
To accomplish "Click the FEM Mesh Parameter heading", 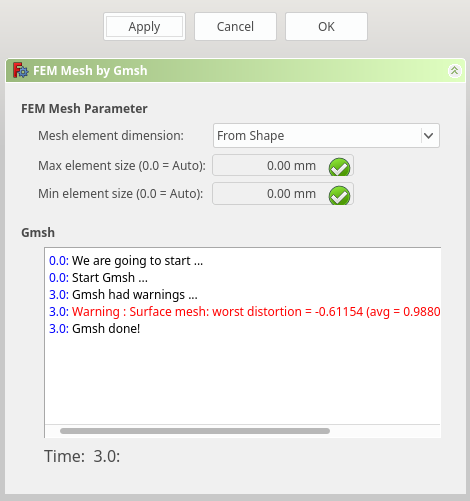I will (84, 109).
